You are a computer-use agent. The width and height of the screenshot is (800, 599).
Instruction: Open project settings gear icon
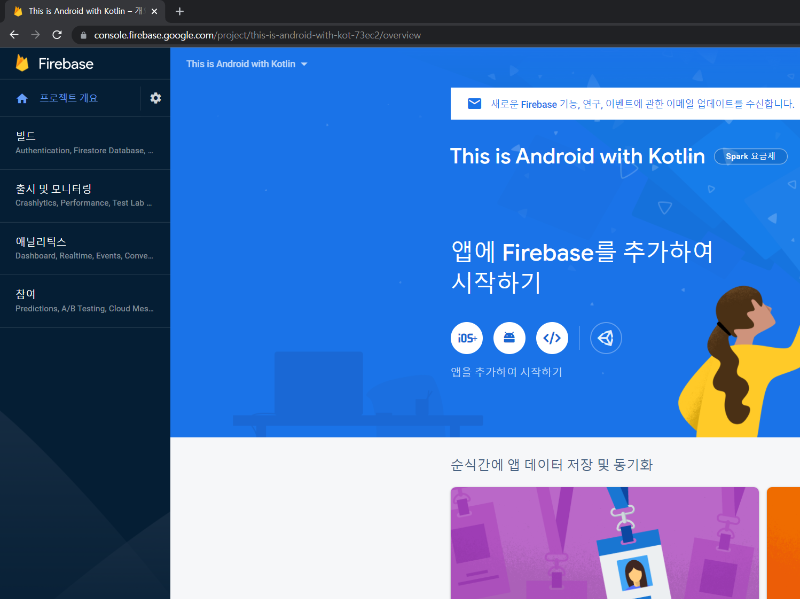(x=156, y=98)
